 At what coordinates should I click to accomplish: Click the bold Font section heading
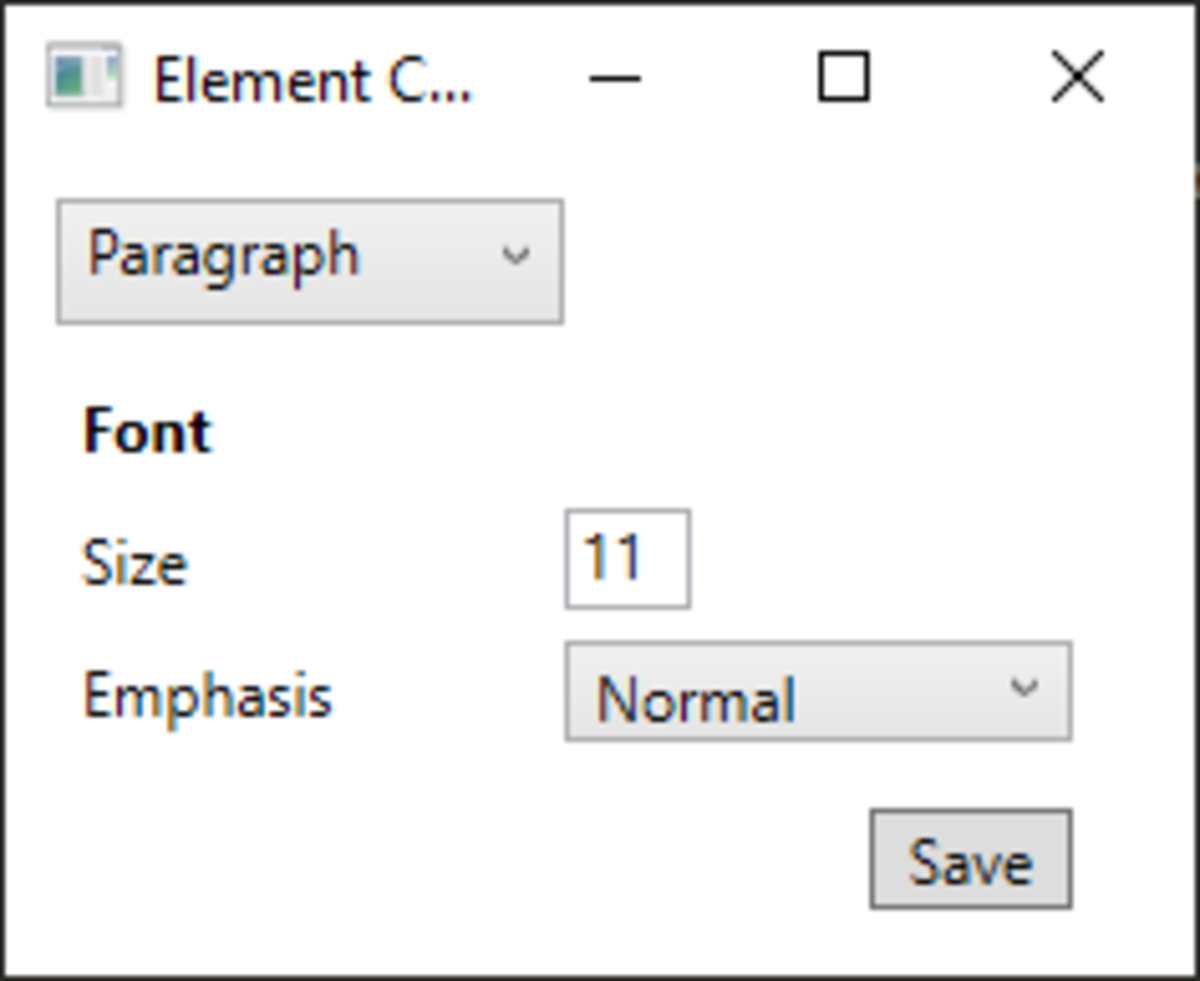coord(147,432)
